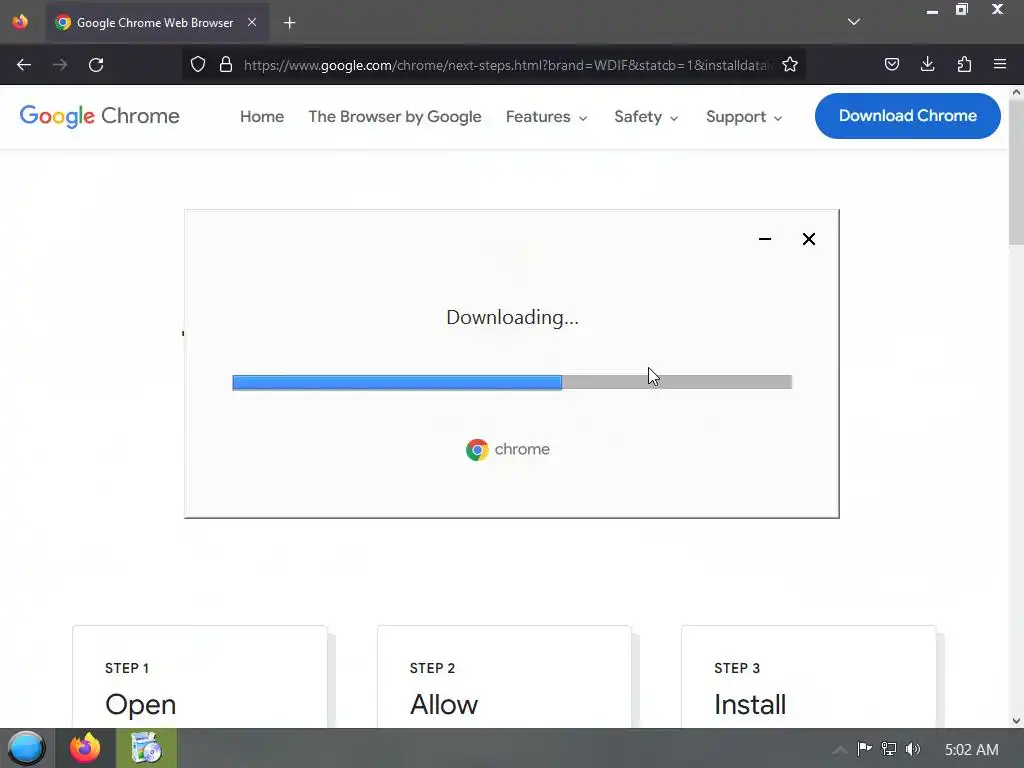The height and width of the screenshot is (768, 1024).
Task: Open The Browser by Google link
Action: (395, 117)
